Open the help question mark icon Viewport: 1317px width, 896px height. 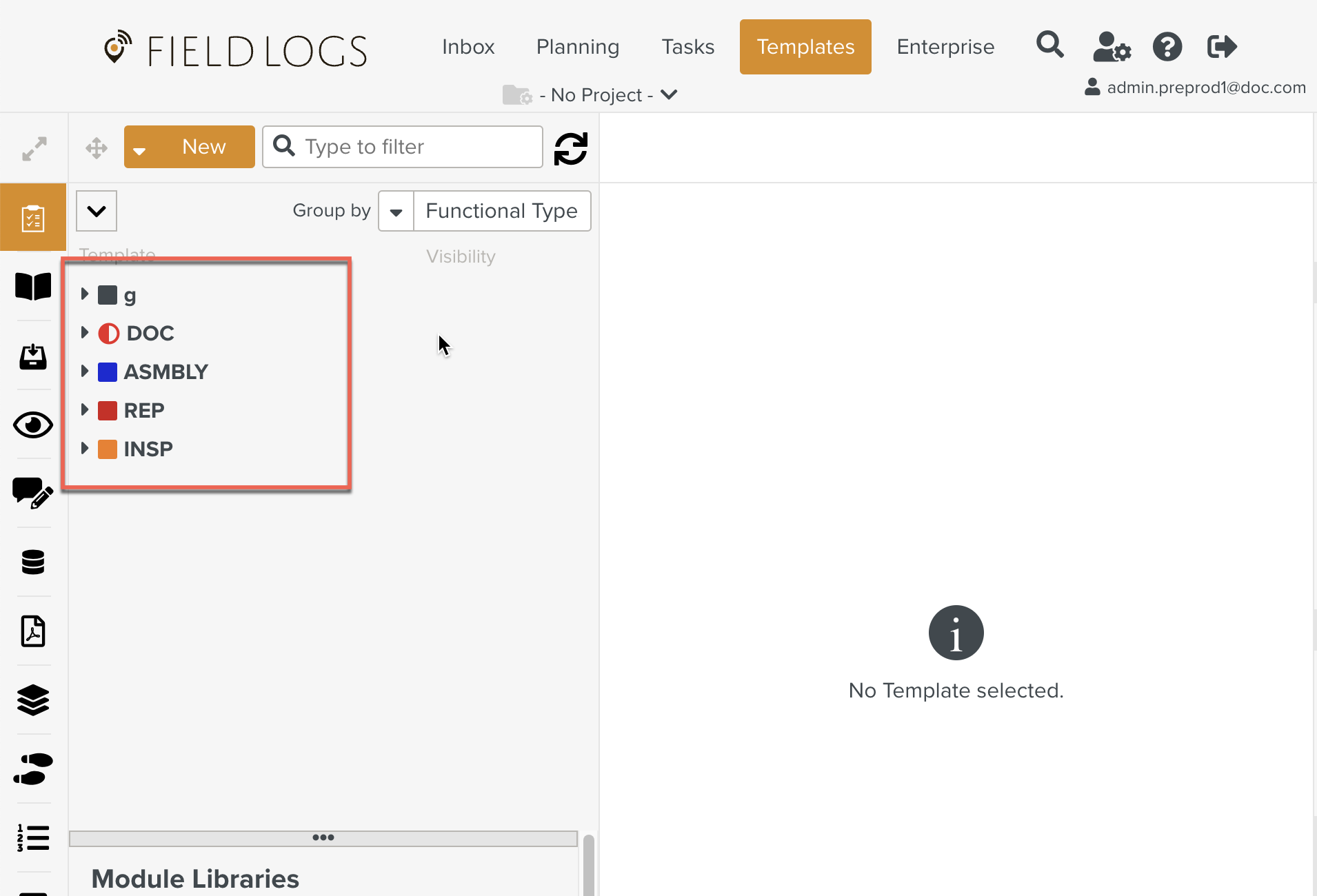point(1167,47)
